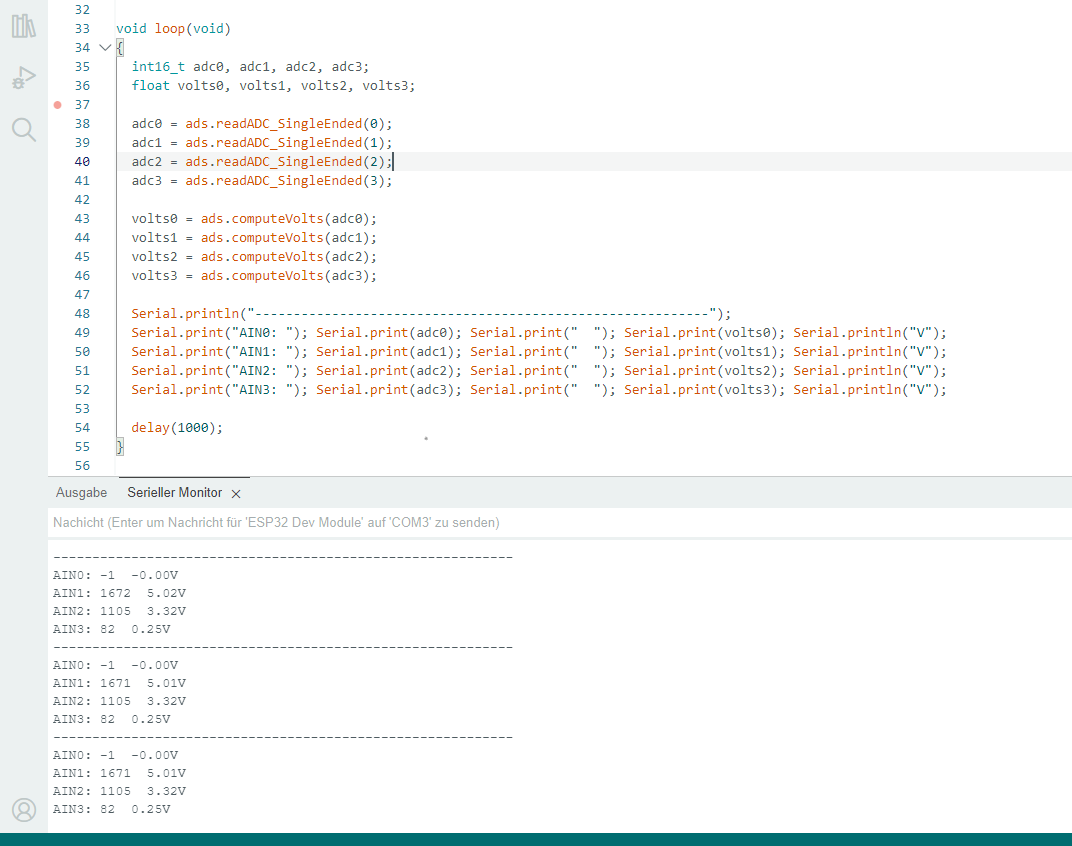Click Serial.print(volts0) on line 49

click(x=704, y=332)
